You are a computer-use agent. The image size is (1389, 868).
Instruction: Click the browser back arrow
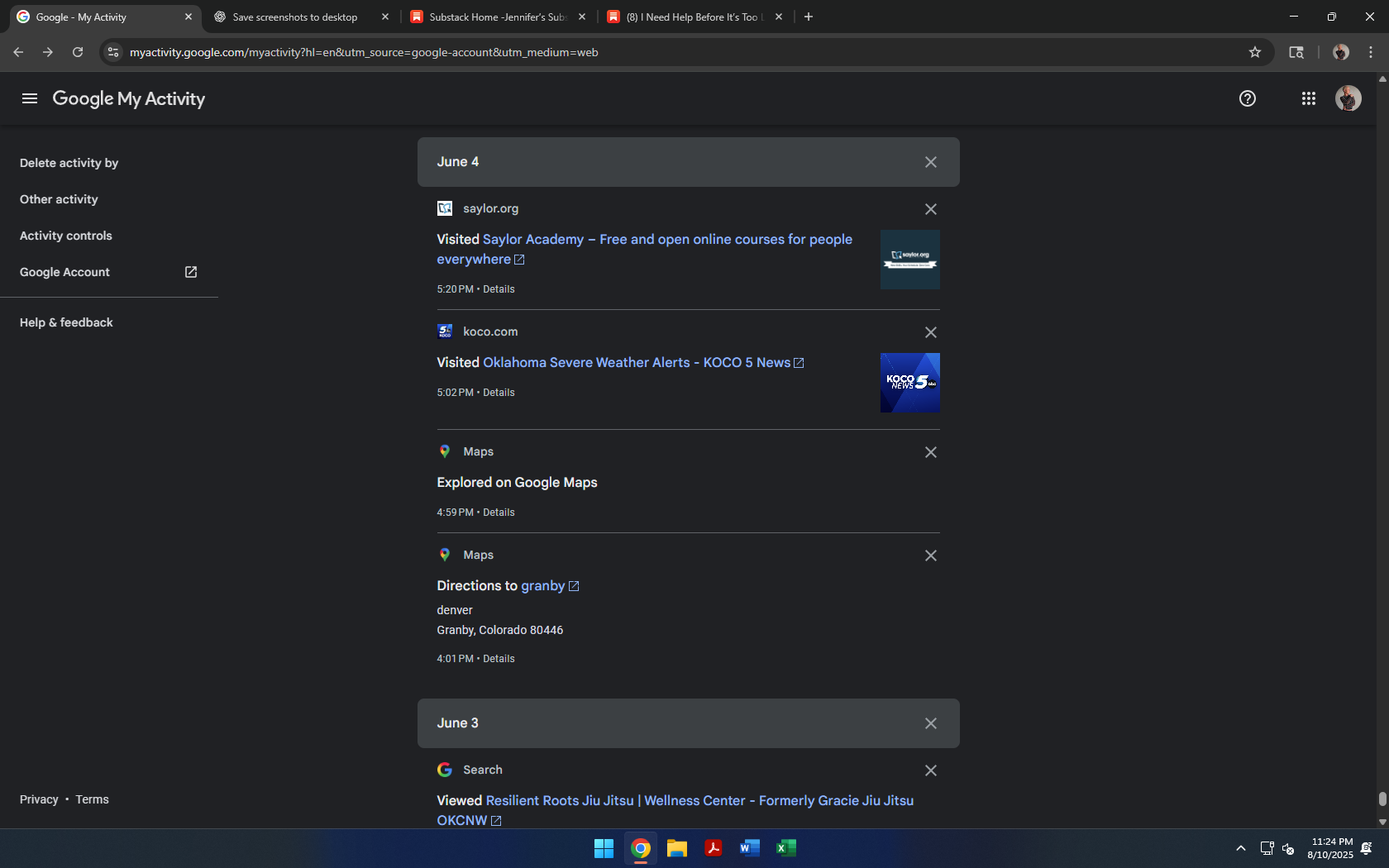pos(18,52)
